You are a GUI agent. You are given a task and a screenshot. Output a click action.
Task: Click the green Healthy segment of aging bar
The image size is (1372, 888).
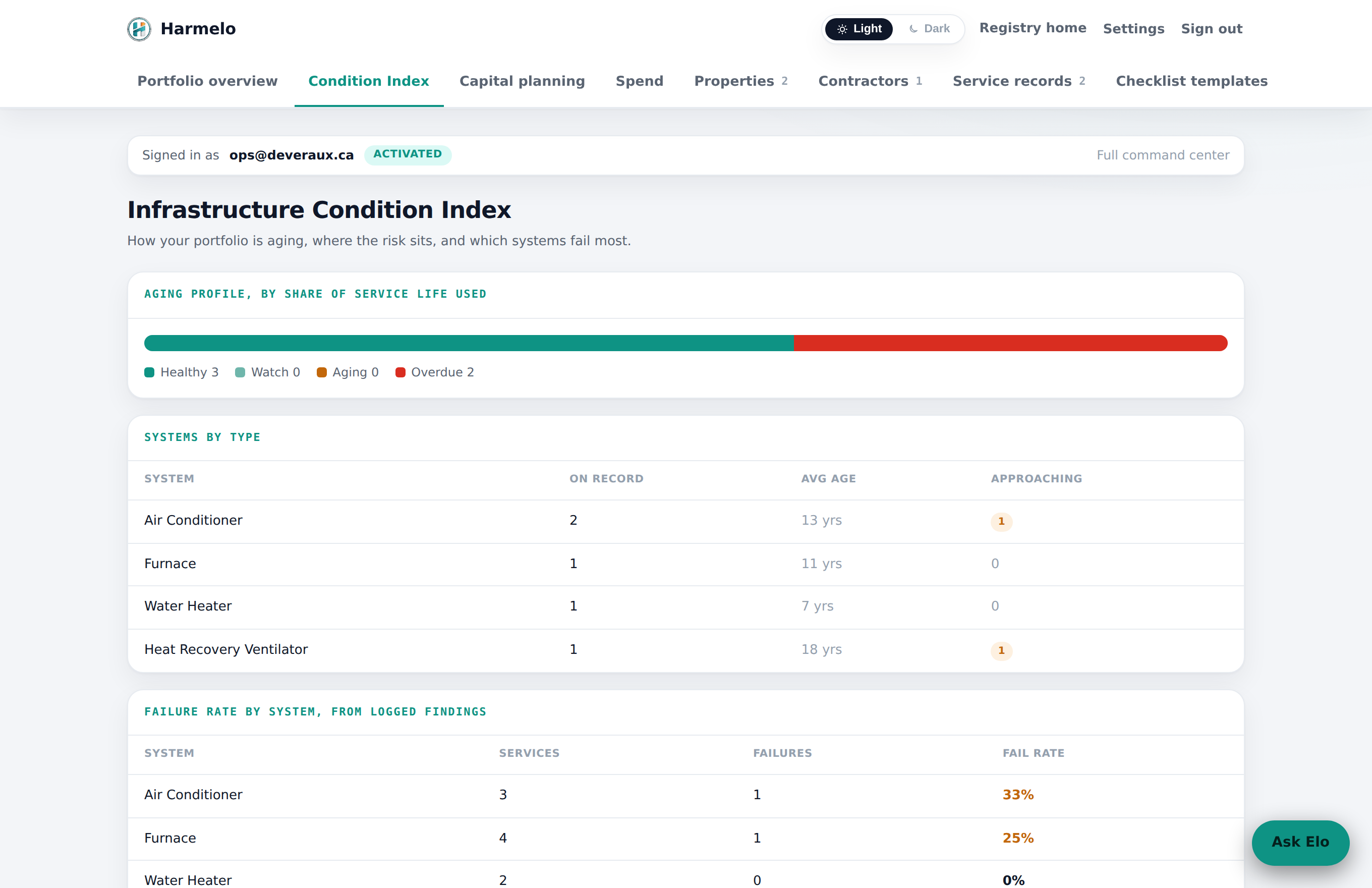pyautogui.click(x=469, y=343)
